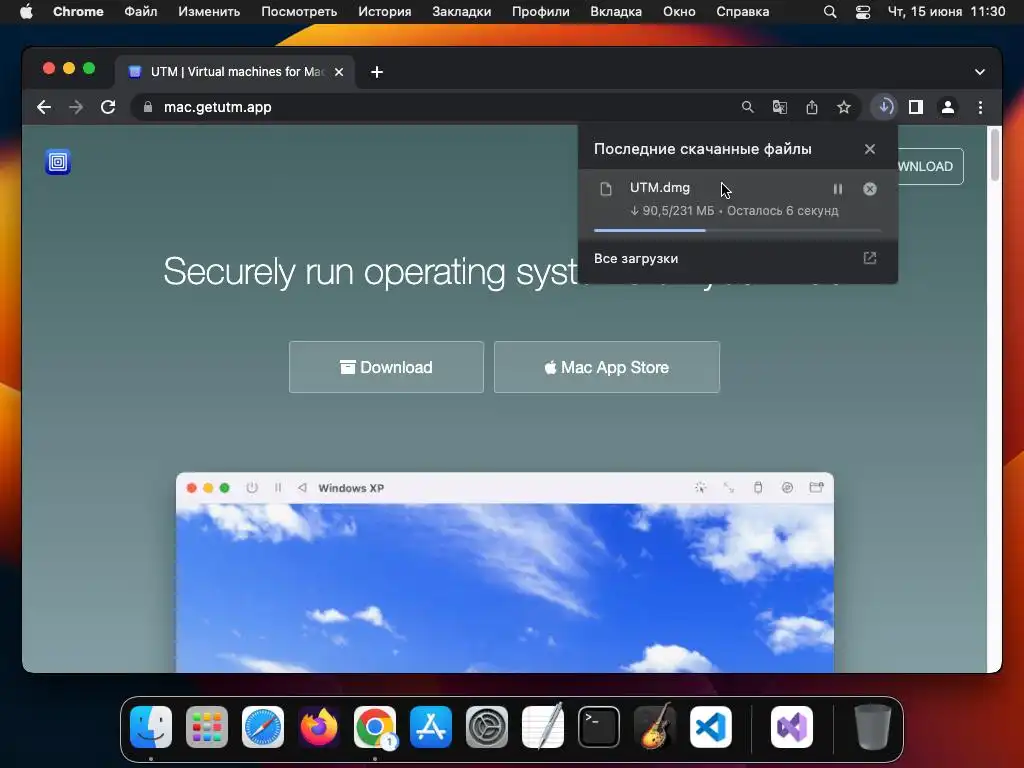Click the UTM logo on the page

[x=57, y=161]
